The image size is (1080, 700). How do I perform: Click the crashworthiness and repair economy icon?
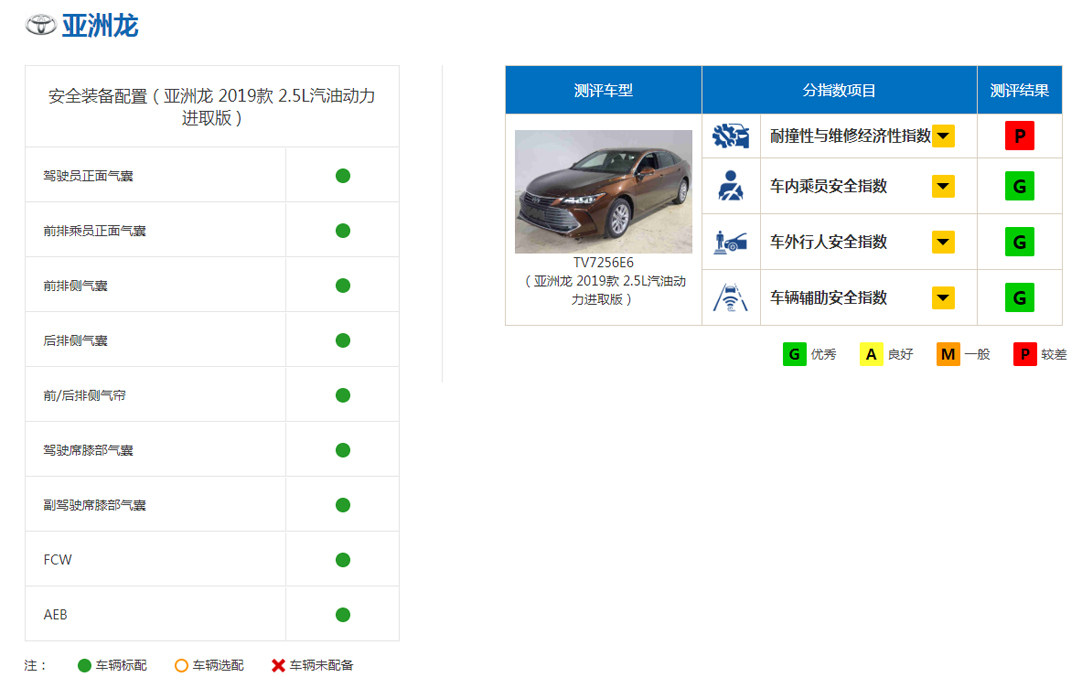tap(730, 136)
